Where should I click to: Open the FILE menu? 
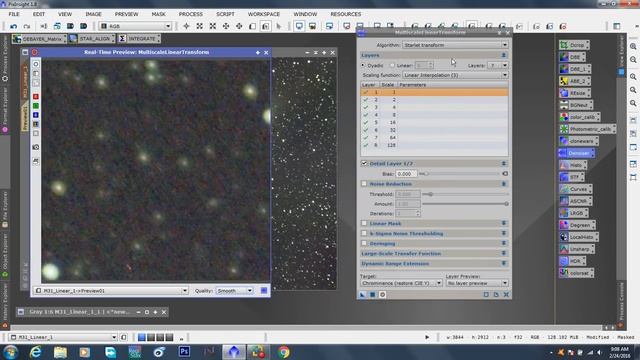point(14,14)
